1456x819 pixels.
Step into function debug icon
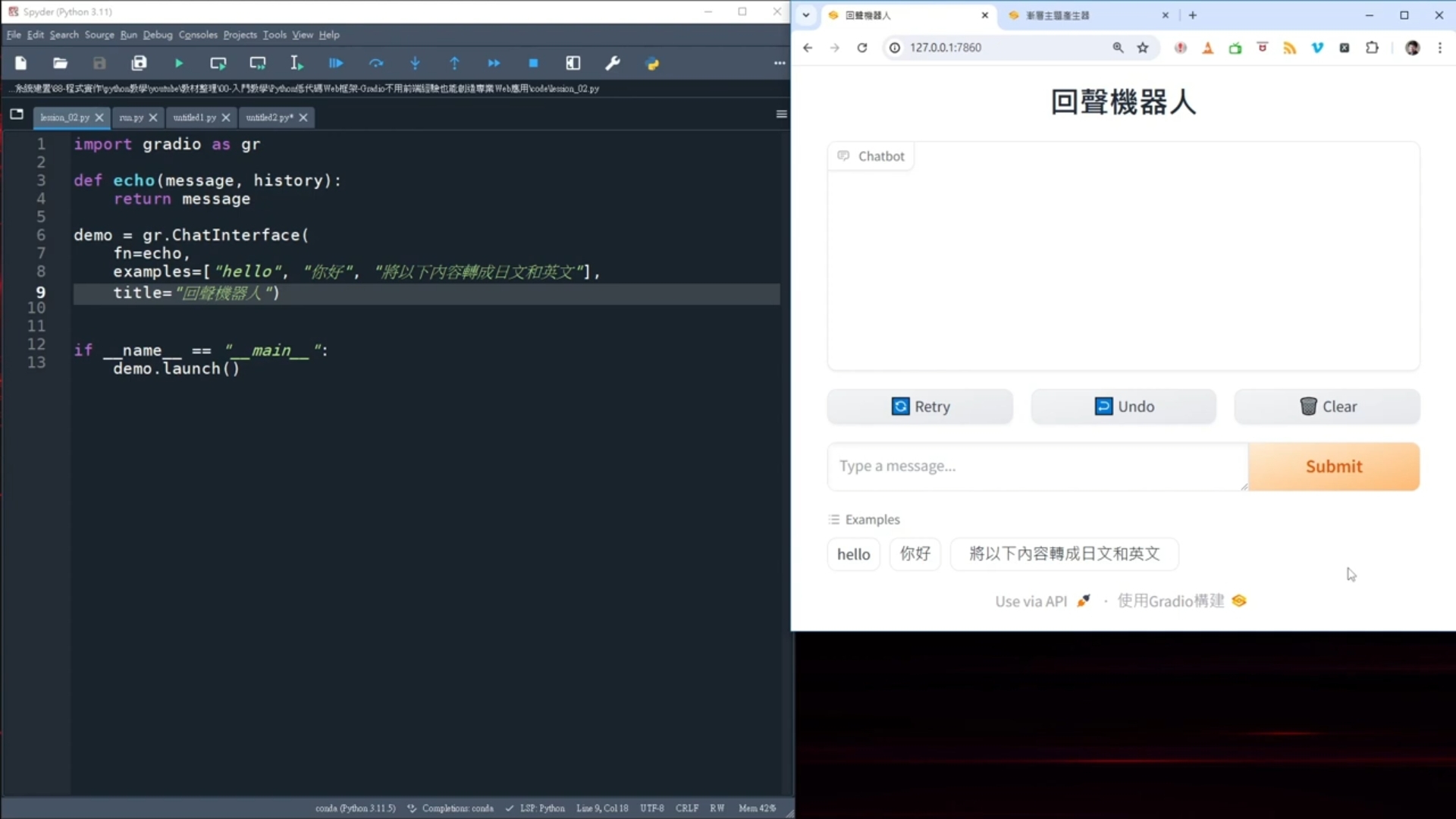[x=415, y=64]
